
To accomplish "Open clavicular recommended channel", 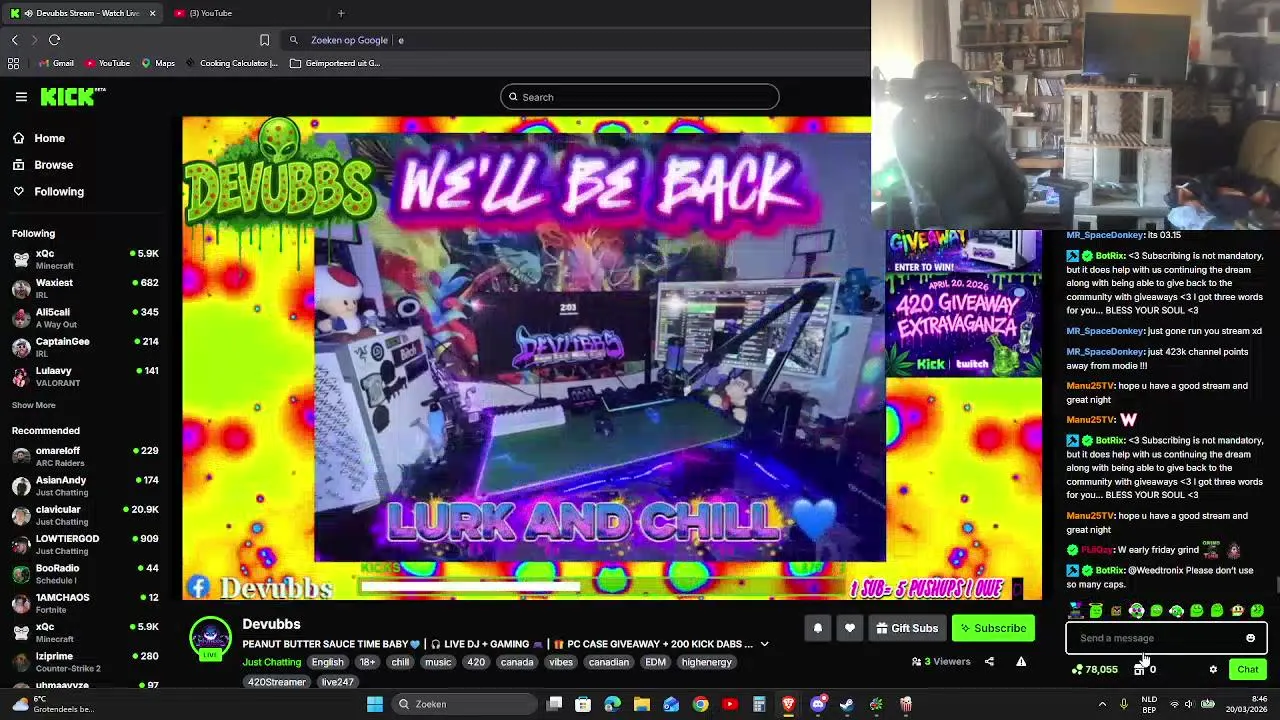I will (85, 515).
